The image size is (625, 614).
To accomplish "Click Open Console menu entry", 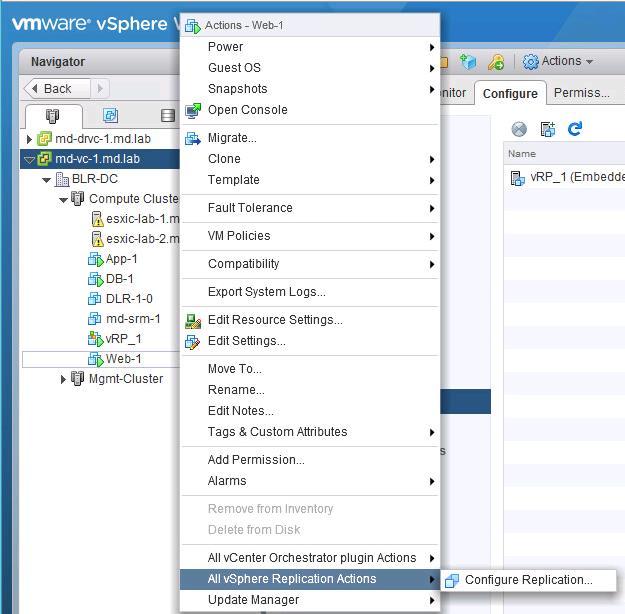I will [x=310, y=110].
